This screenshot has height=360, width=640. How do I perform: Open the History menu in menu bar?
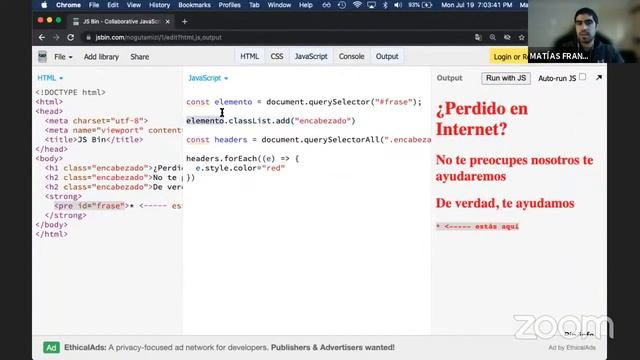point(159,5)
